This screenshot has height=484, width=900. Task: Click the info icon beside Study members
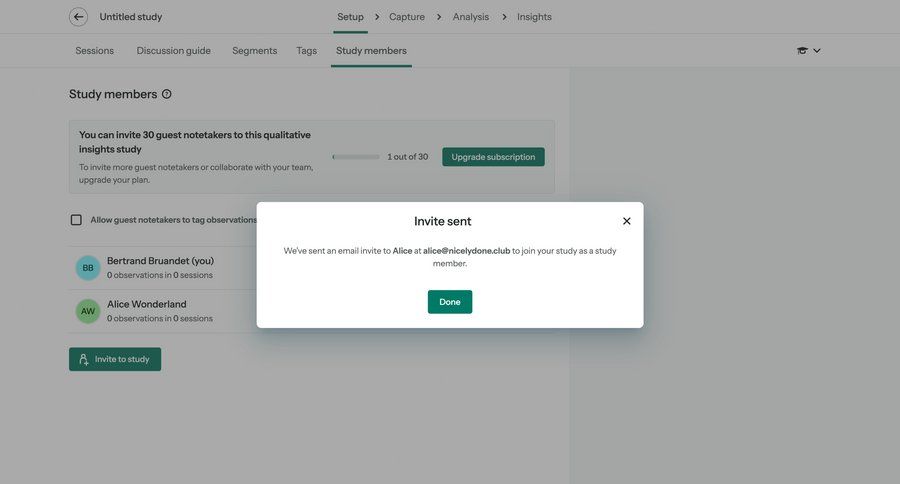(167, 94)
